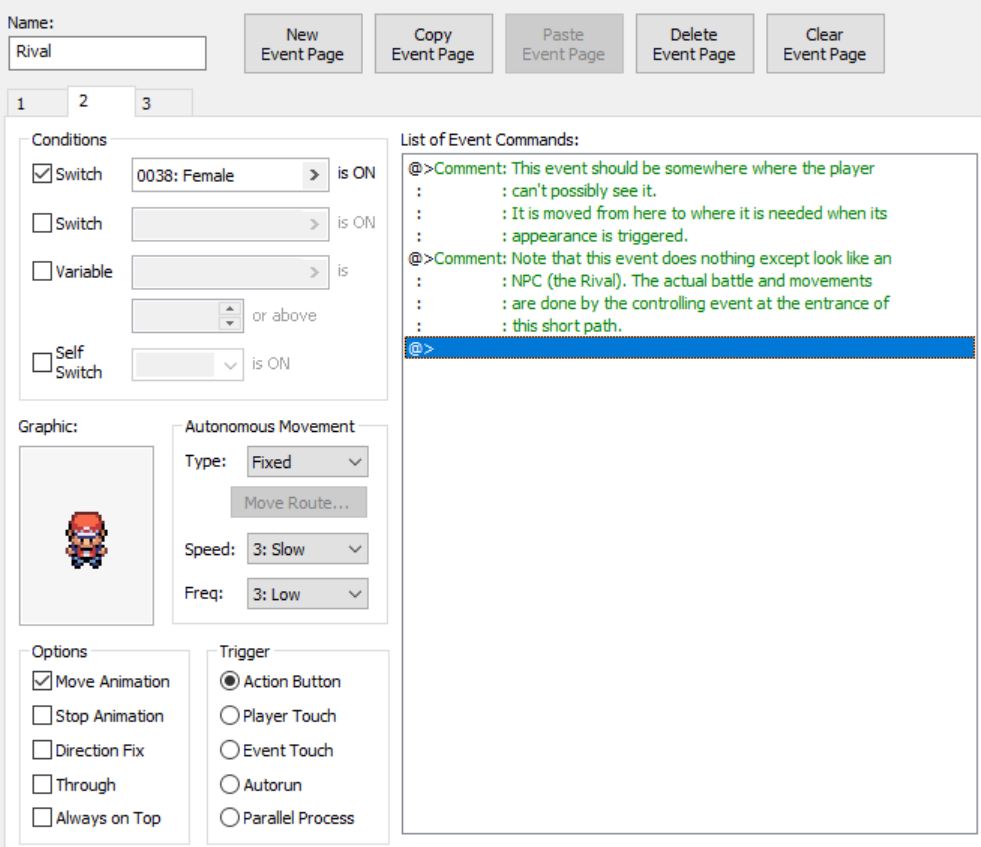Open the Speed dropdown showing 3: Slow
Image resolution: width=981 pixels, height=847 pixels.
(x=307, y=549)
